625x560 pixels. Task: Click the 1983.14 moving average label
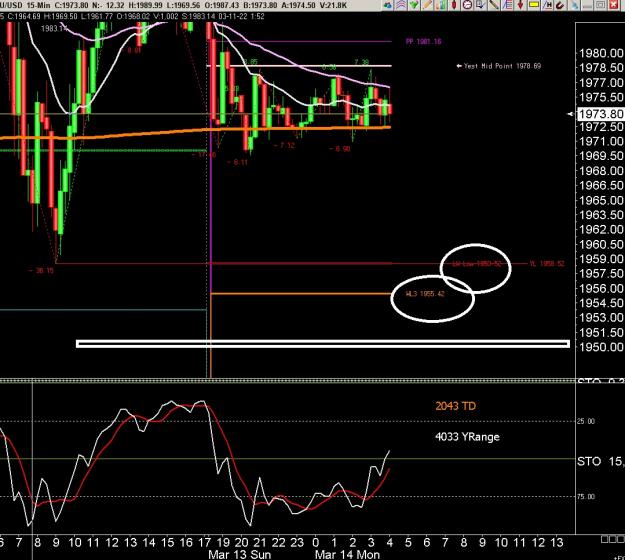pyautogui.click(x=52, y=29)
